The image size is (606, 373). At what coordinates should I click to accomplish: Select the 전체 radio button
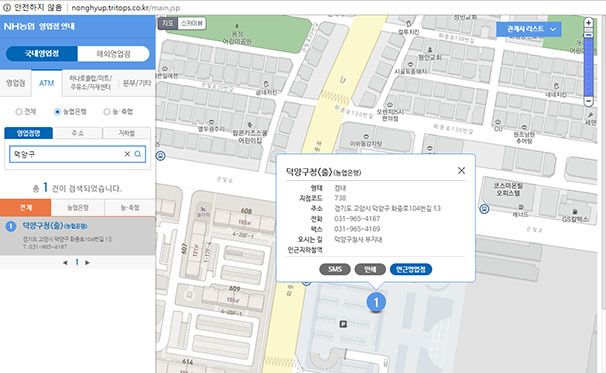pyautogui.click(x=19, y=112)
